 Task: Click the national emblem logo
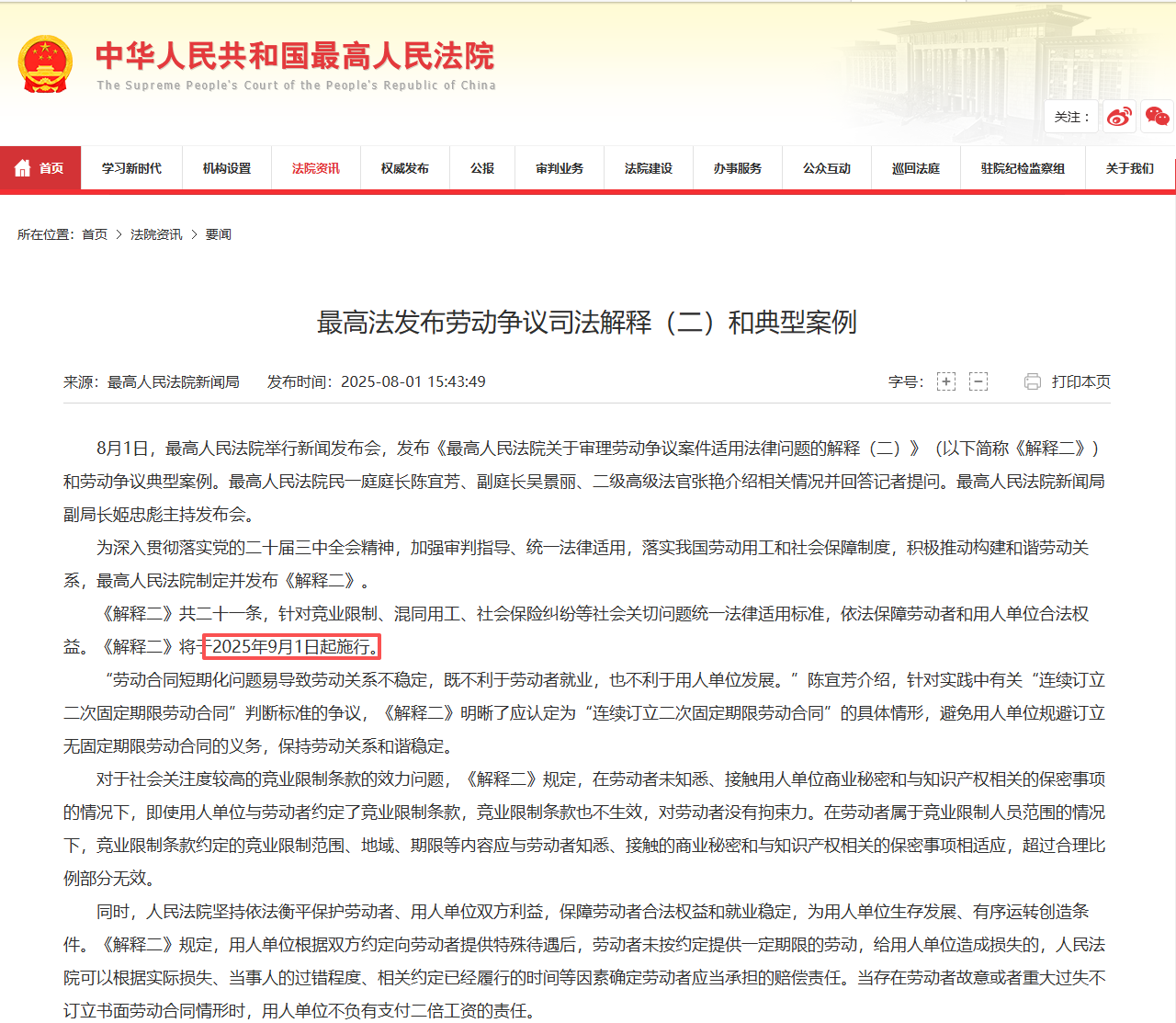click(45, 64)
